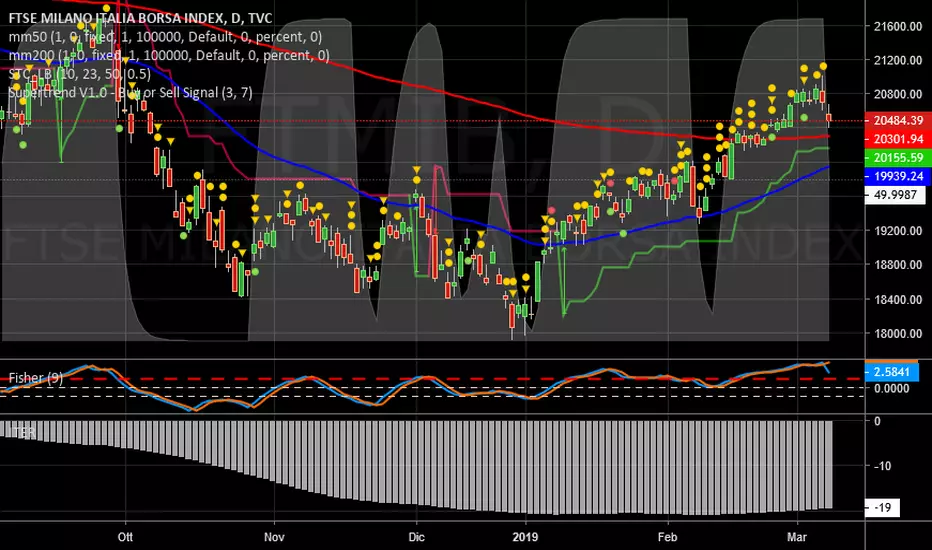The height and width of the screenshot is (550, 932).
Task: Select the current price label 20484.39
Action: [898, 121]
